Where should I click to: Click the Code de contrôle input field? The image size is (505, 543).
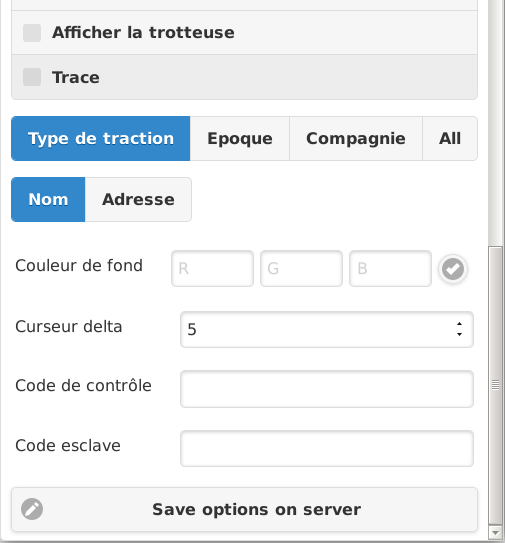pyautogui.click(x=327, y=389)
